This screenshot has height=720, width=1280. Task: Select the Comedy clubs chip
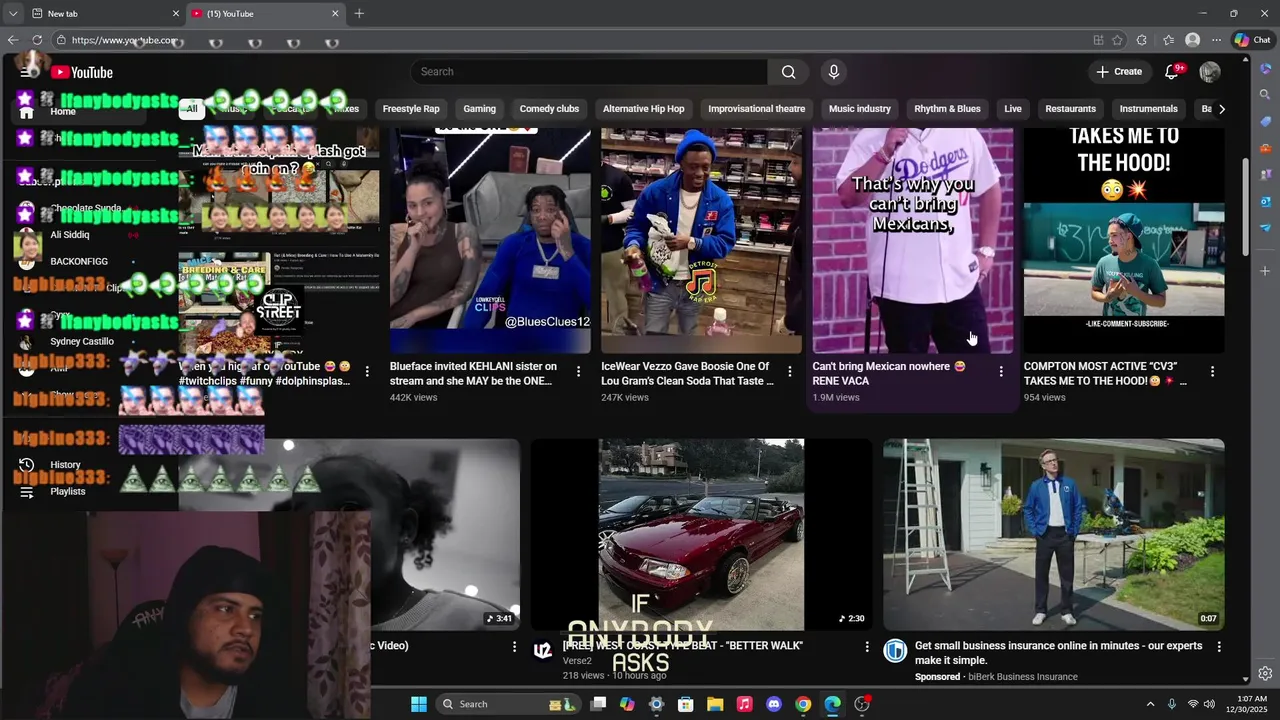[549, 109]
